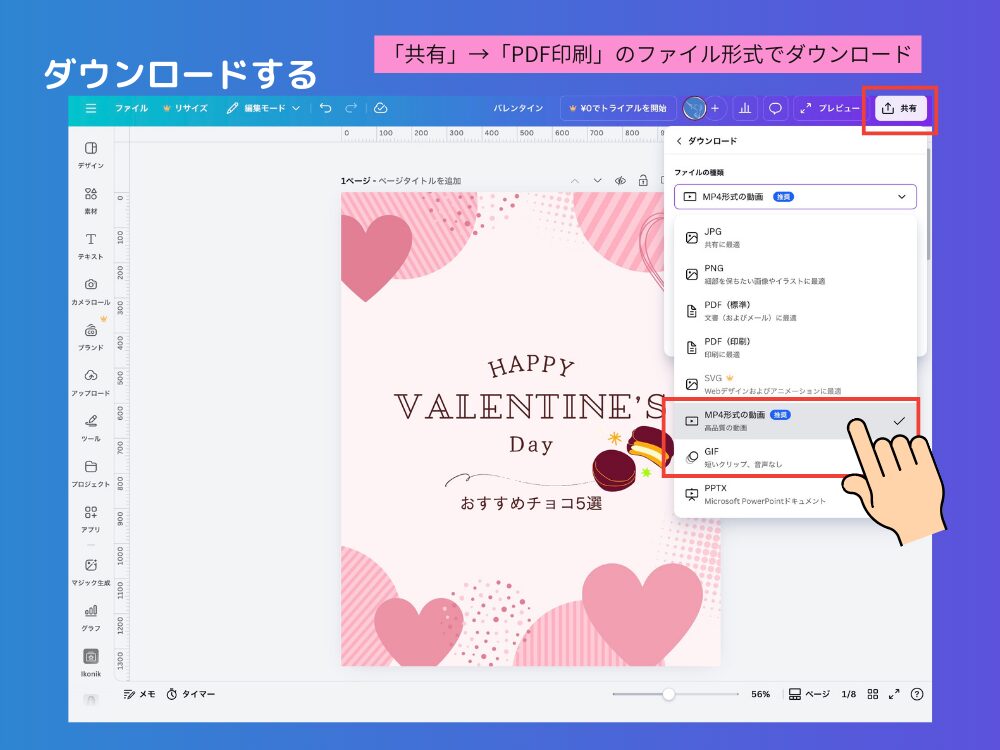Open the help question mark icon
The width and height of the screenshot is (1000, 750).
pos(917,694)
